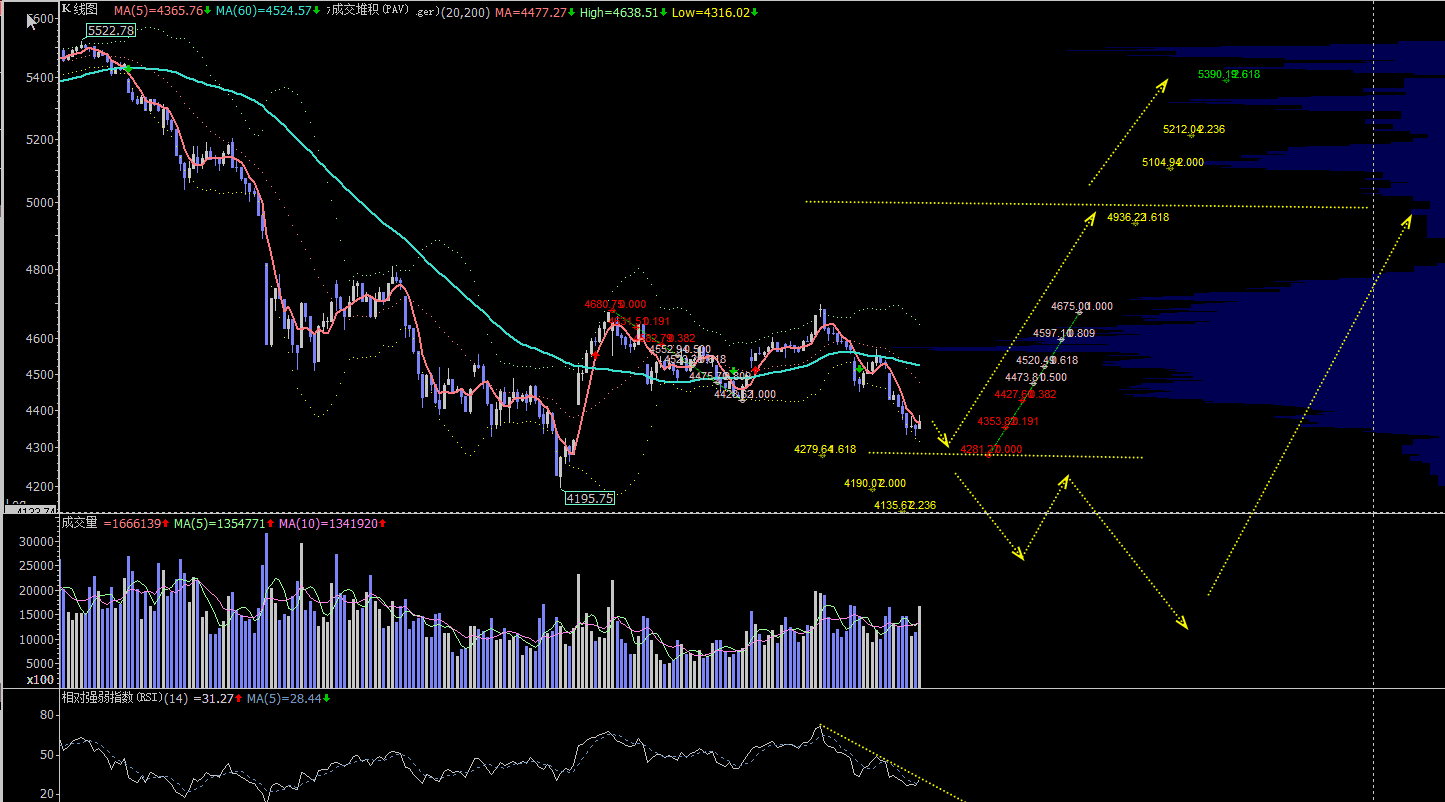Click the red 4281.20 Fibonacci 0.000 label
This screenshot has height=802, width=1445.
click(x=991, y=450)
